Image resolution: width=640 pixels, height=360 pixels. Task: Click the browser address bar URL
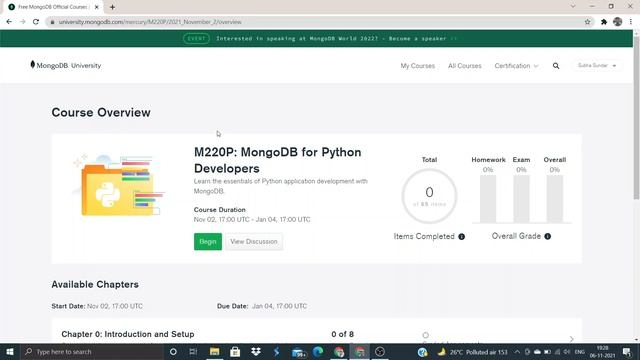(150, 22)
